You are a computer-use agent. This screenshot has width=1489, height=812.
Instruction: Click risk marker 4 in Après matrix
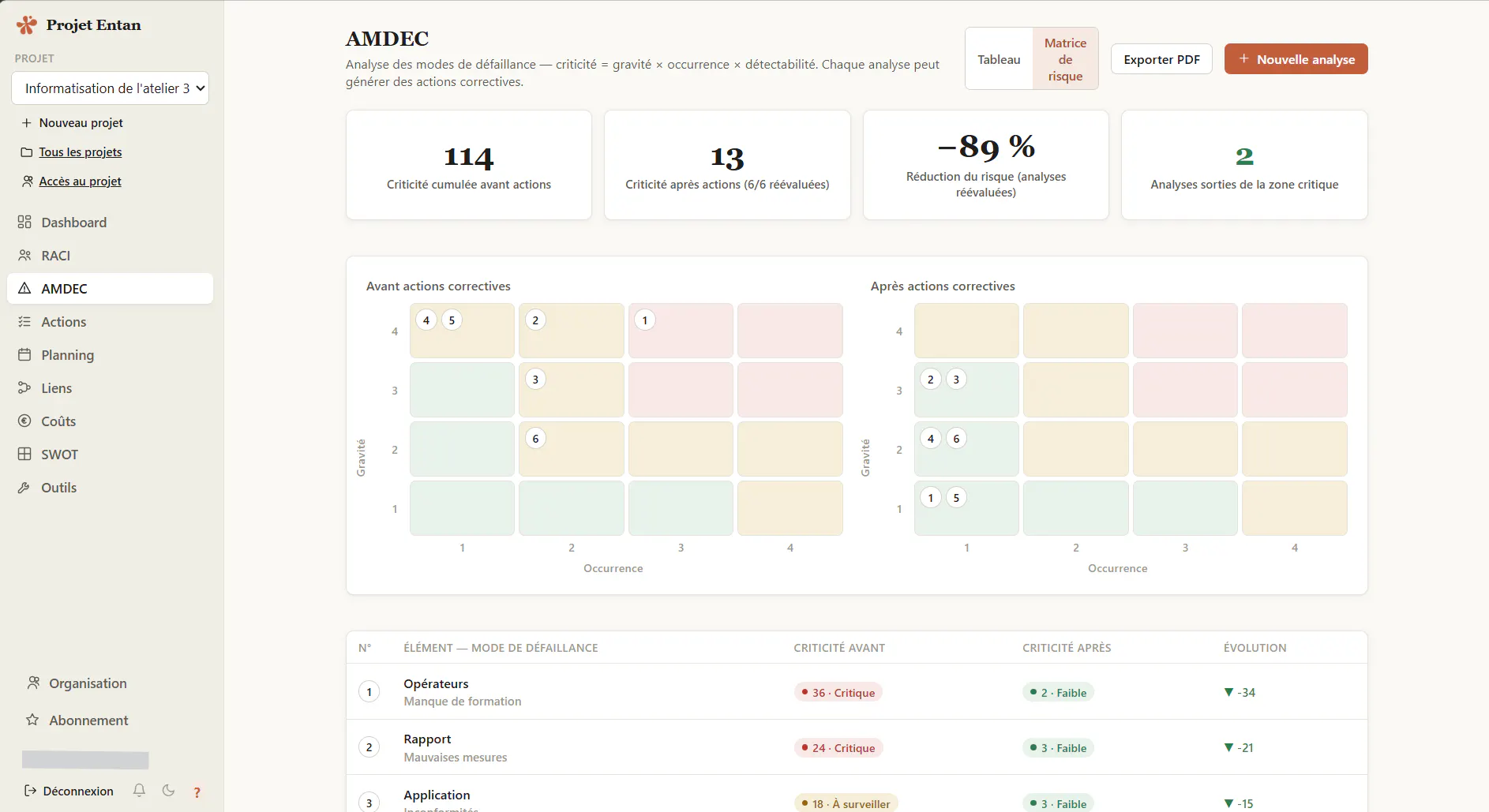coord(931,439)
